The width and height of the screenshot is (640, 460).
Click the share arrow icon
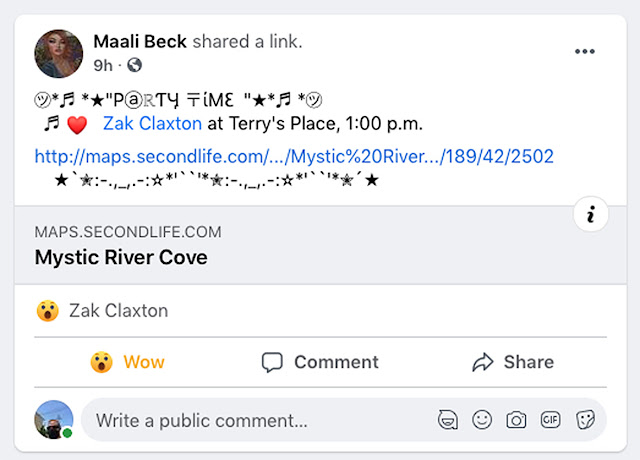pyautogui.click(x=483, y=362)
